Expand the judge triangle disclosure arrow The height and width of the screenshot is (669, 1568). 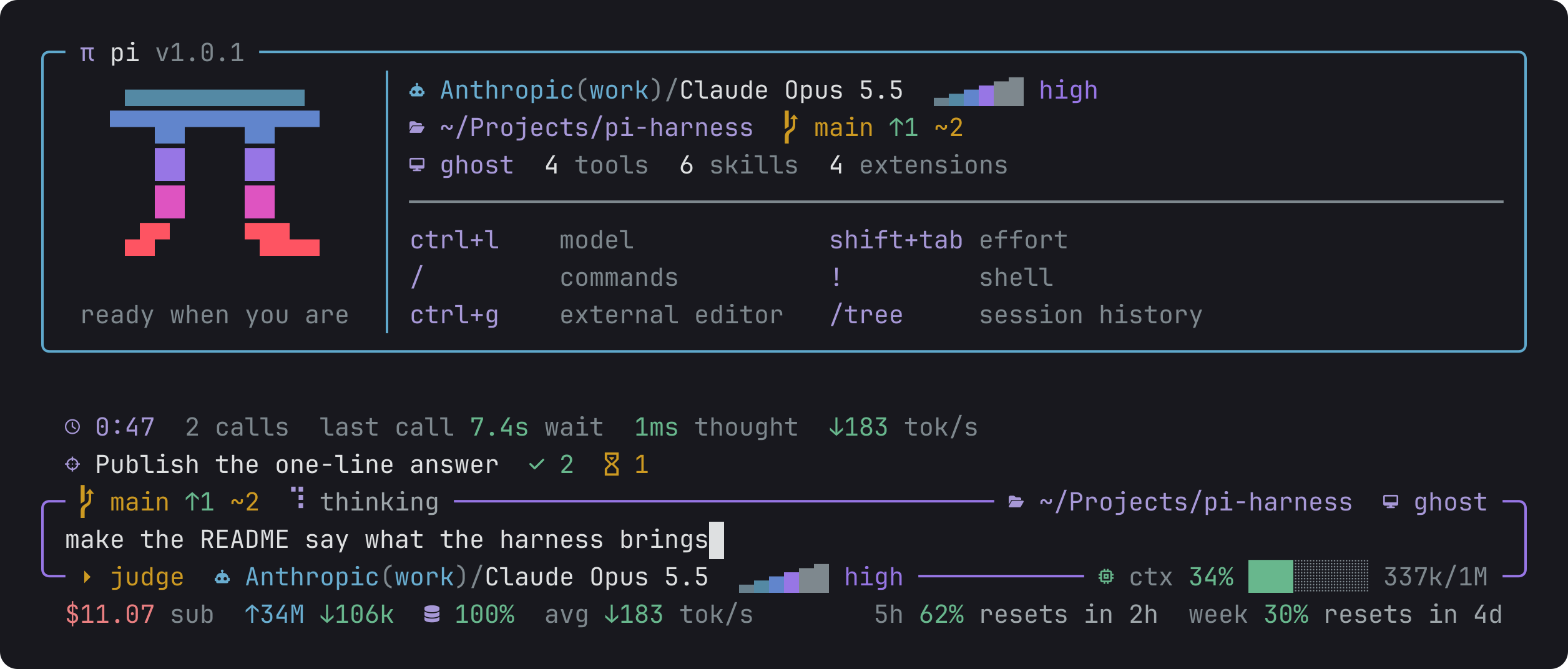click(x=87, y=577)
